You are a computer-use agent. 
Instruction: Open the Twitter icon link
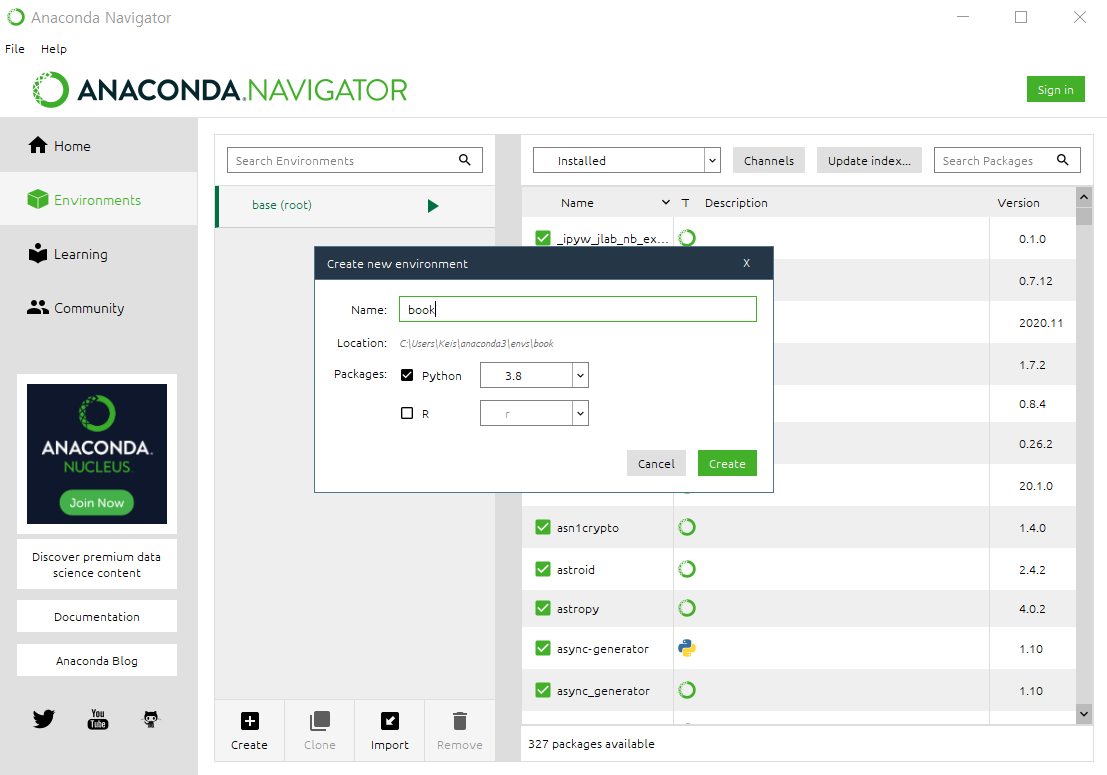[44, 719]
